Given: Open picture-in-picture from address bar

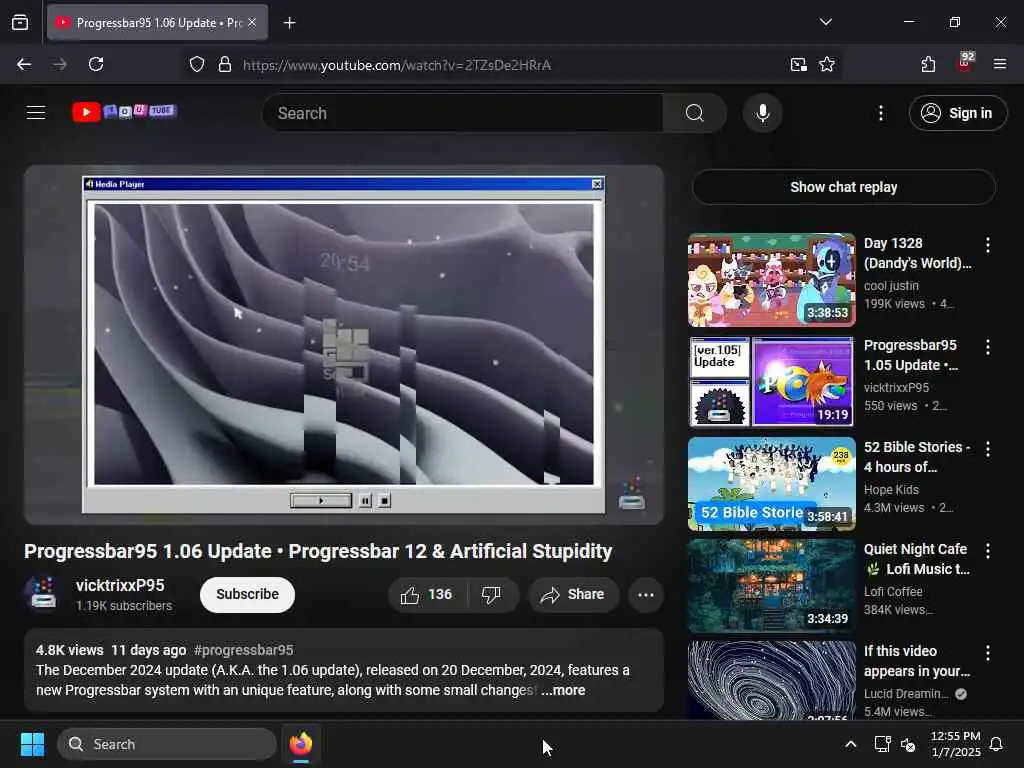Looking at the screenshot, I should 798,64.
